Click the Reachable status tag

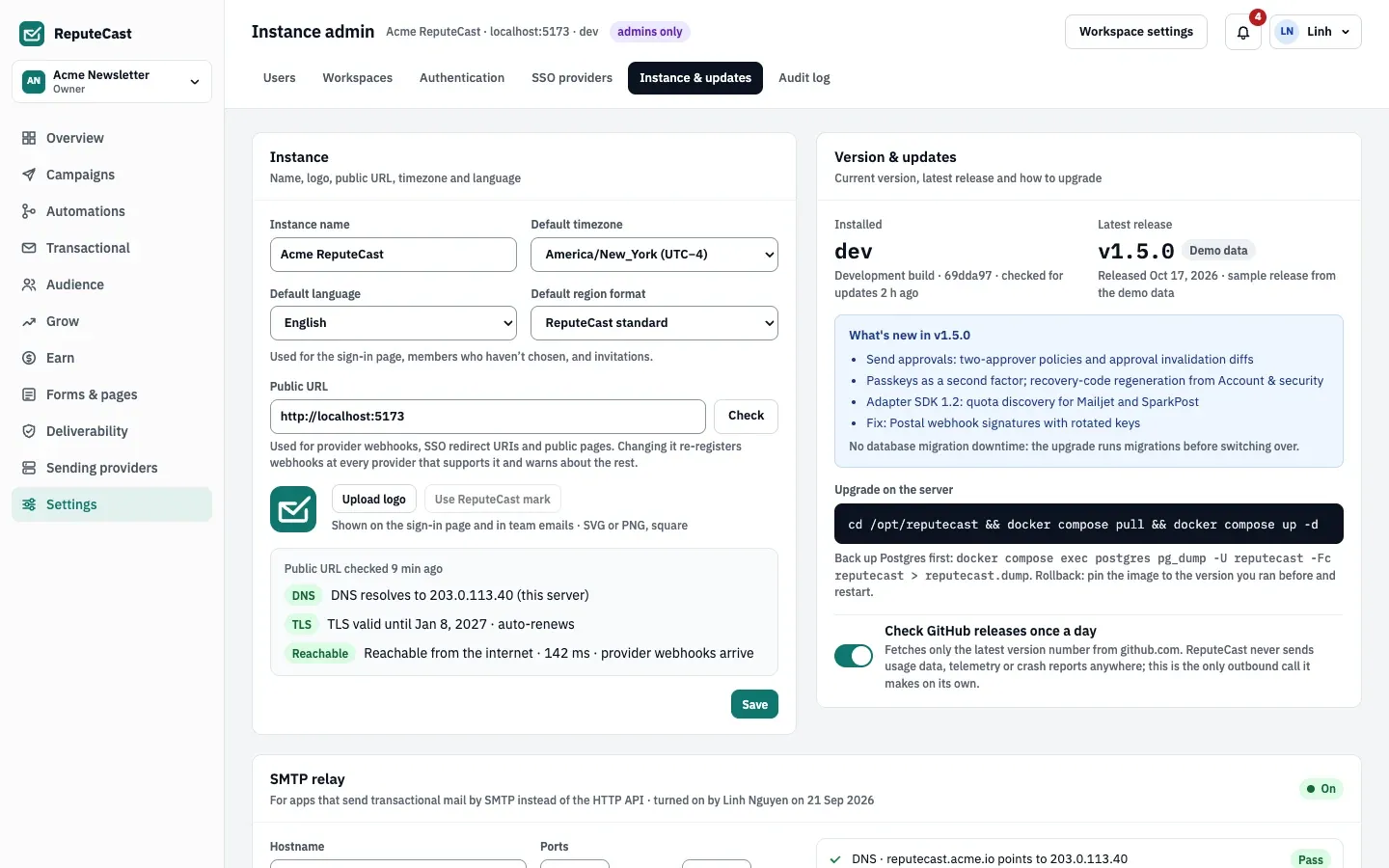point(320,654)
